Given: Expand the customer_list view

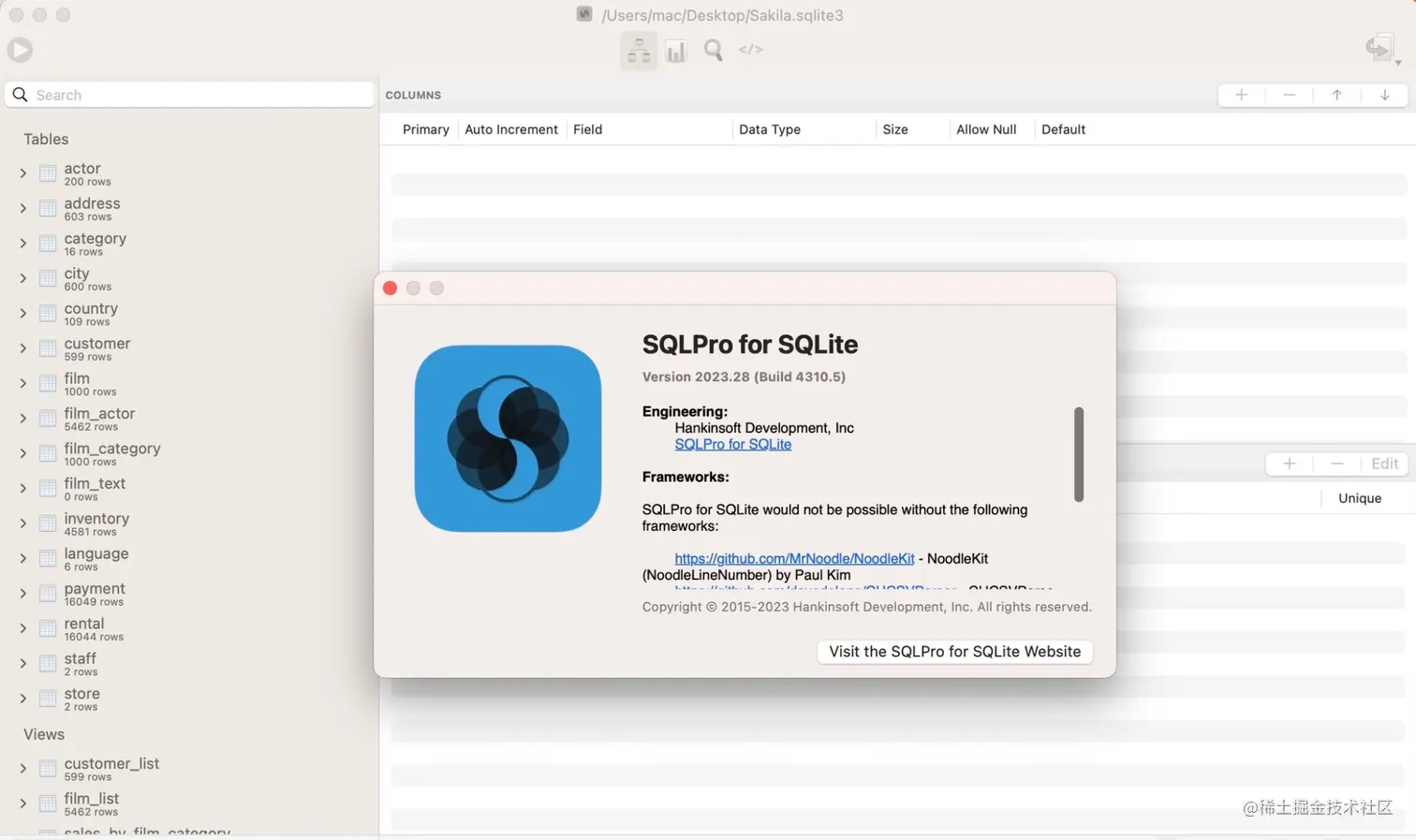Looking at the screenshot, I should click(x=22, y=769).
